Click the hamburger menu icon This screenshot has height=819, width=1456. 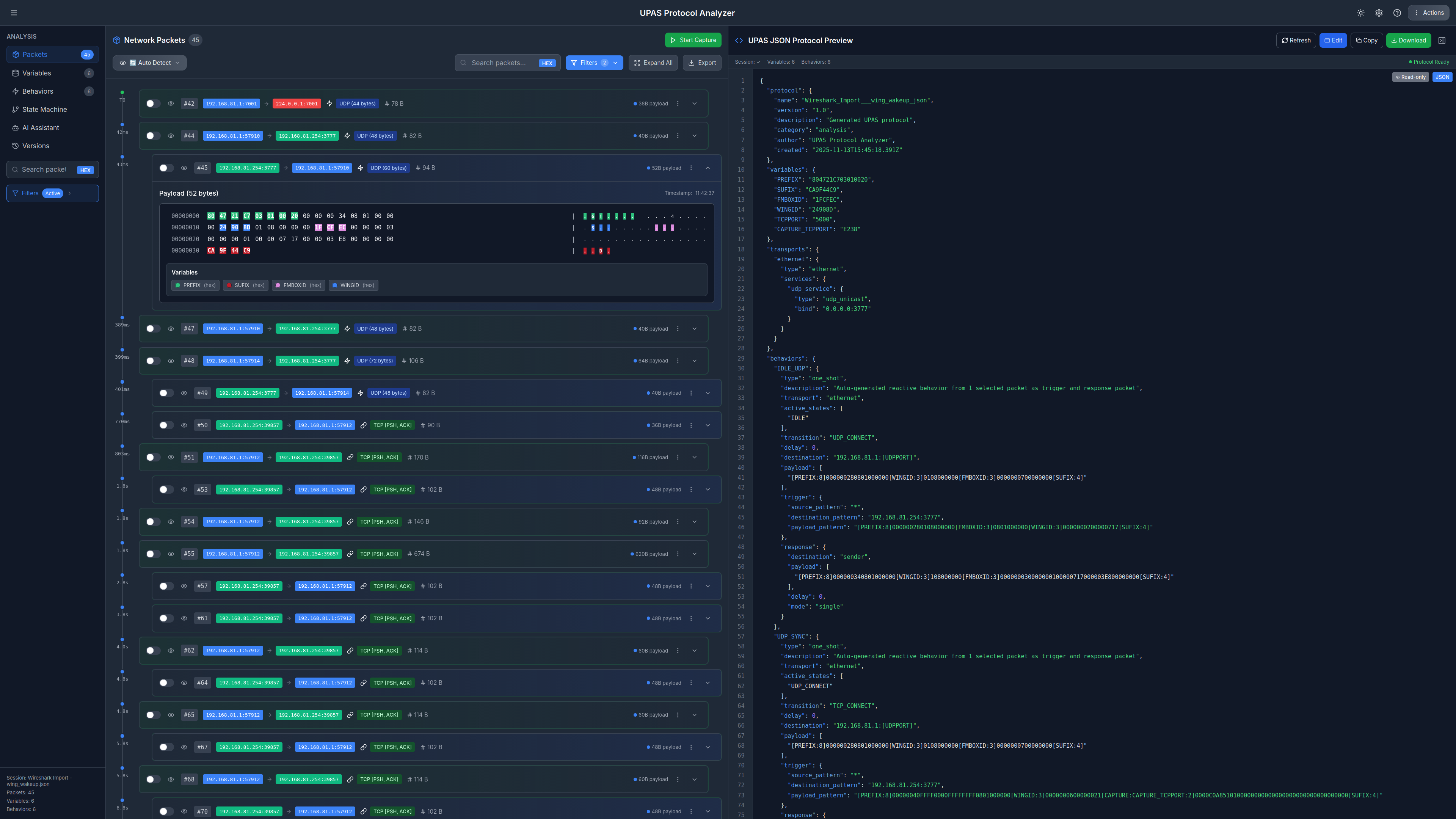[x=14, y=13]
